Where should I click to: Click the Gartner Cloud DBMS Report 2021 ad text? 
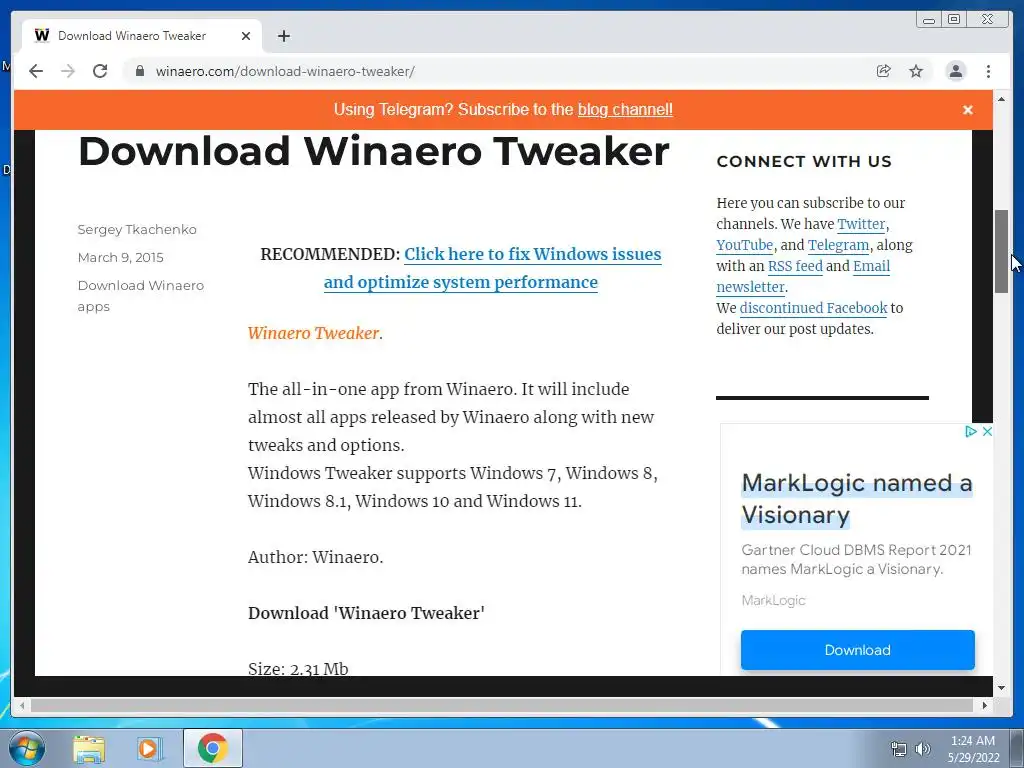click(x=856, y=560)
